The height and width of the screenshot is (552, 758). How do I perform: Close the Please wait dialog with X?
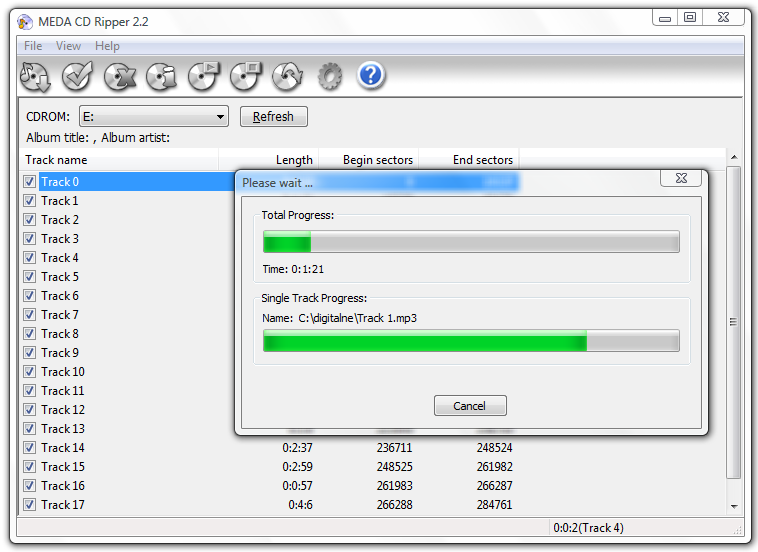tap(681, 178)
